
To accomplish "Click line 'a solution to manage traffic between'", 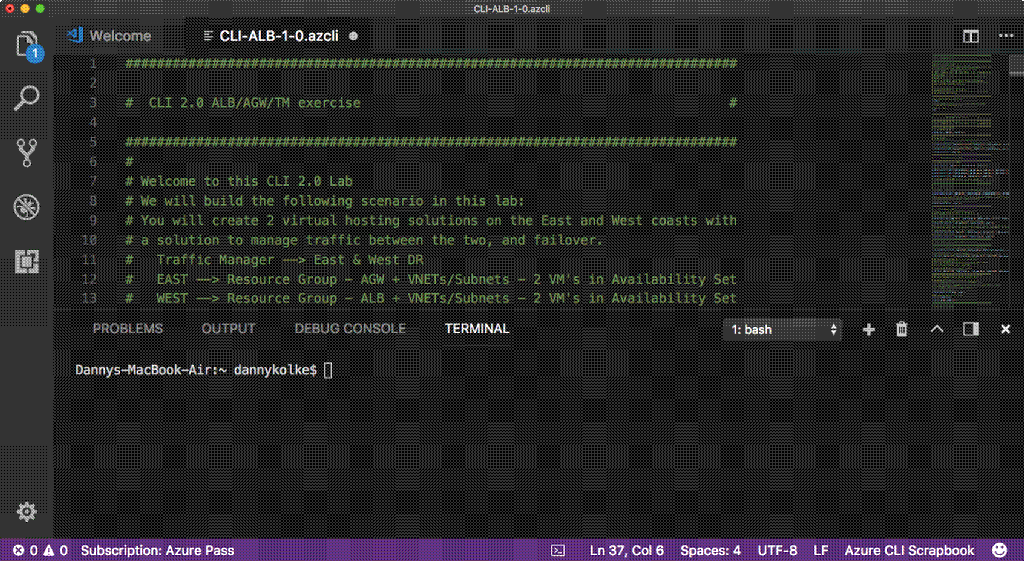I will tap(364, 240).
